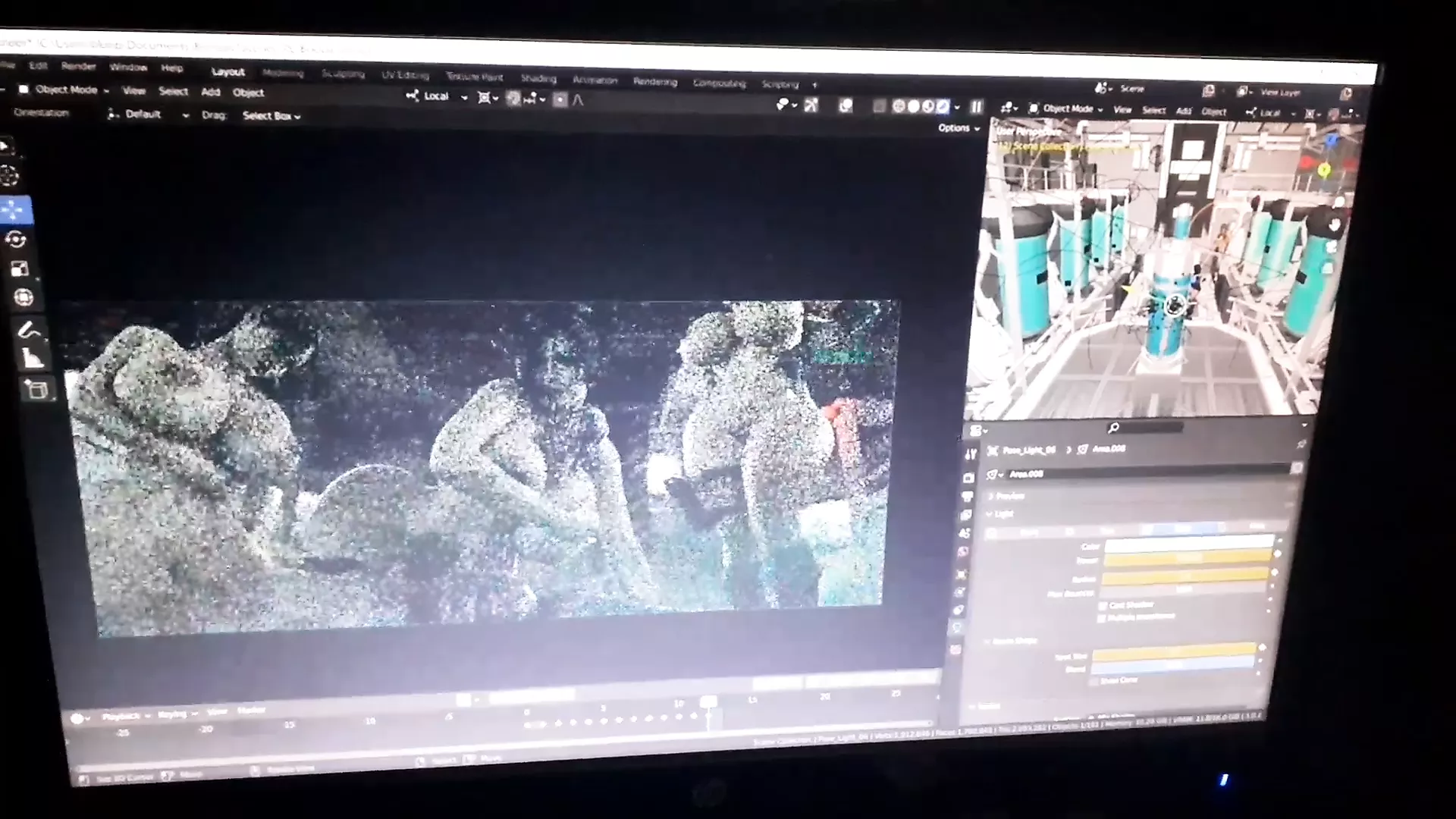Toggle the Cast Shadow checkbox

1103,605
